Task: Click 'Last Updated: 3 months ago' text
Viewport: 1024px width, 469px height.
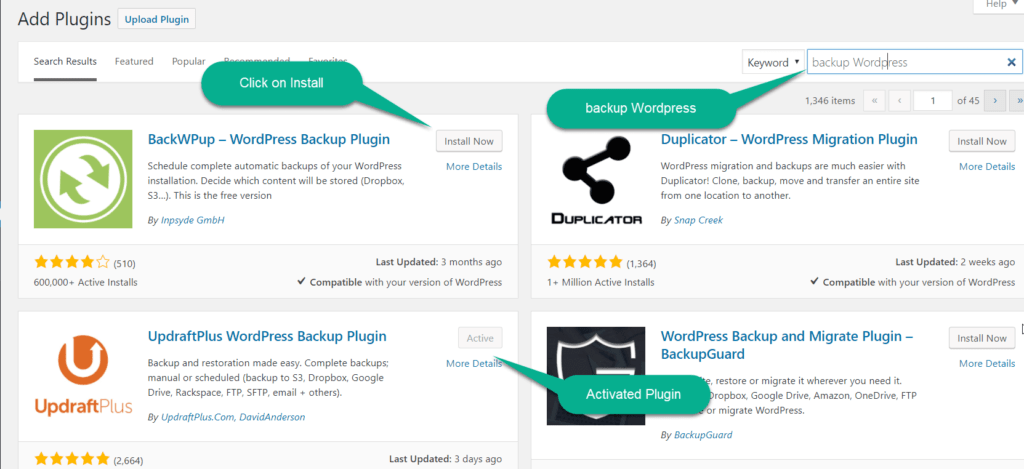Action: (x=439, y=263)
